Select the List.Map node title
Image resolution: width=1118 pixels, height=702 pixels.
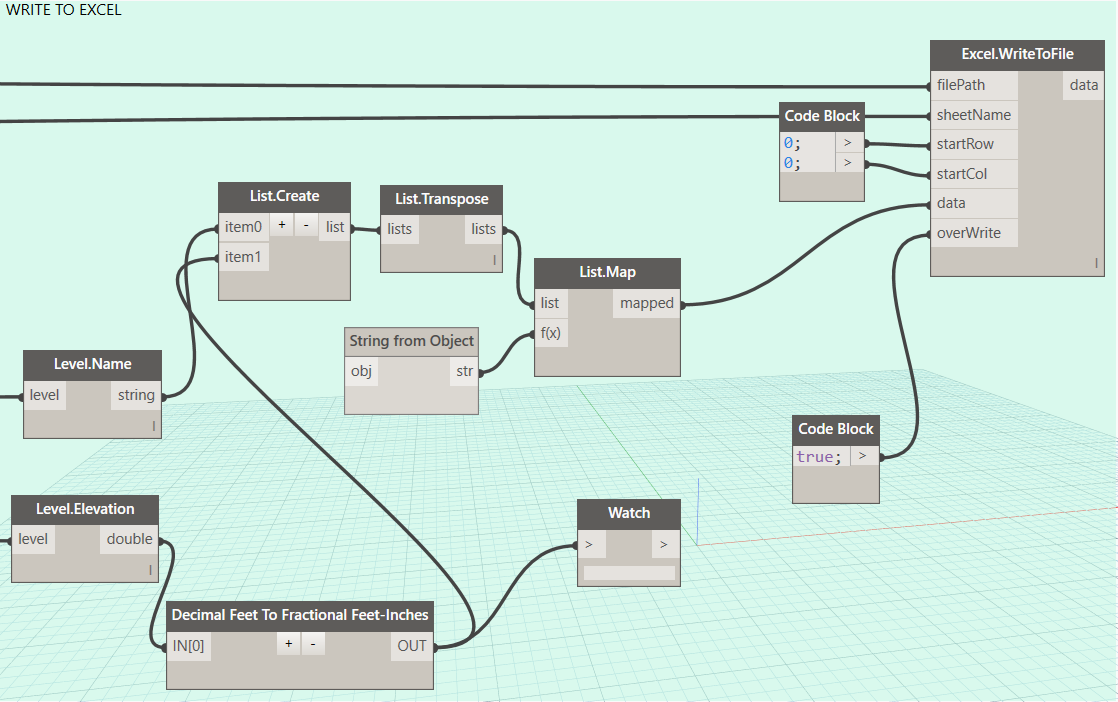pyautogui.click(x=607, y=272)
